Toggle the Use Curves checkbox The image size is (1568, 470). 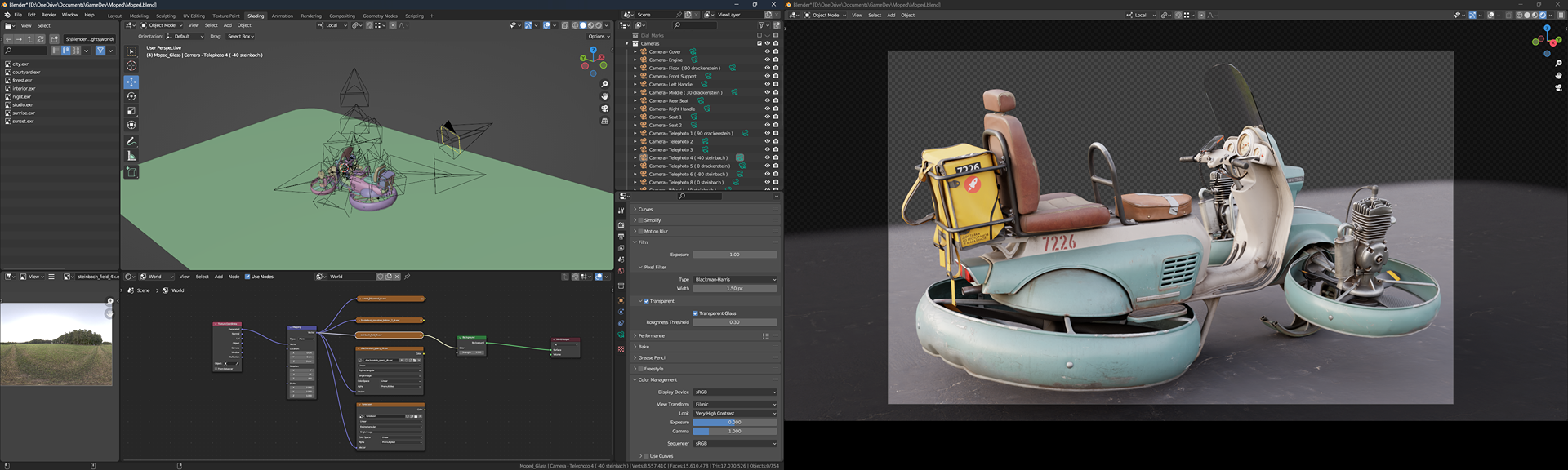point(646,456)
